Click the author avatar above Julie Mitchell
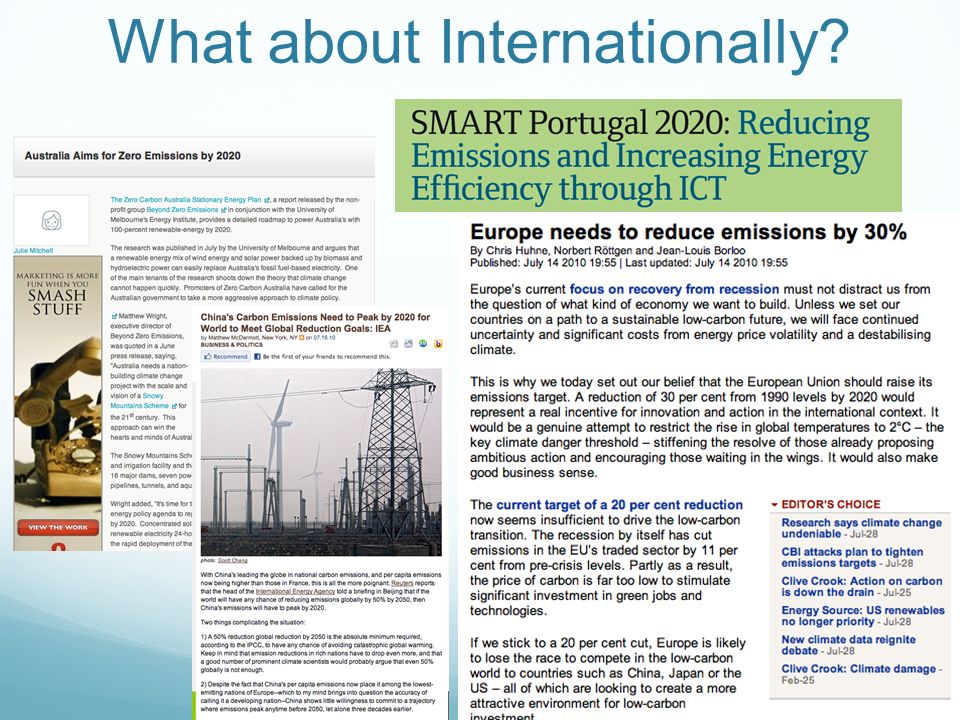Image resolution: width=960 pixels, height=720 pixels. [x=51, y=220]
